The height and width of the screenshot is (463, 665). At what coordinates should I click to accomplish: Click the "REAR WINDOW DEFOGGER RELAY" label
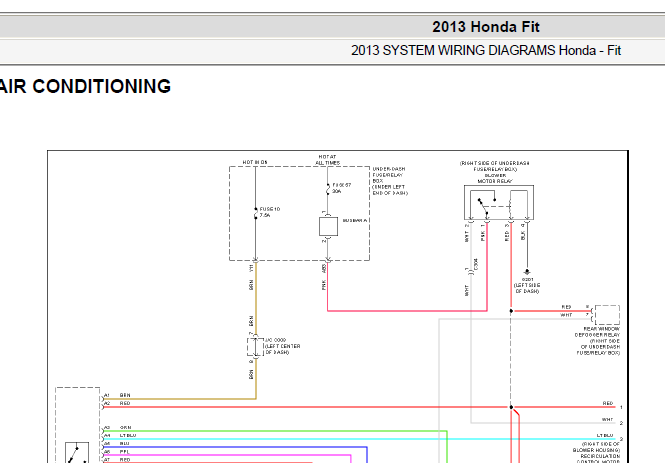tap(597, 332)
